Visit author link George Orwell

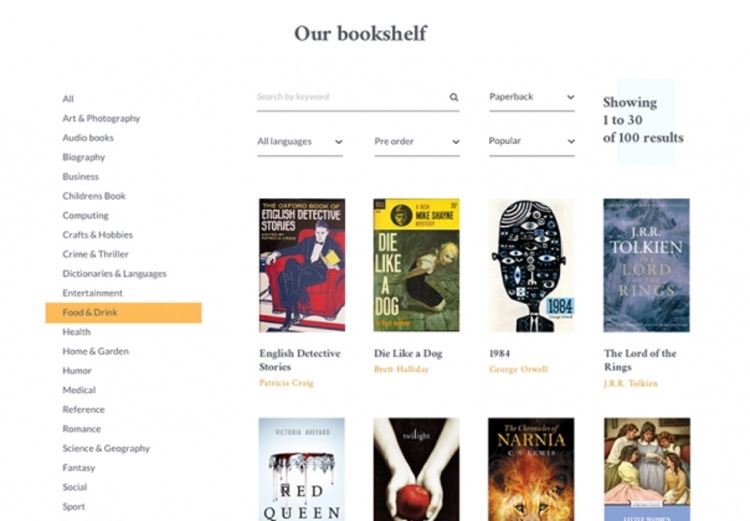click(518, 369)
